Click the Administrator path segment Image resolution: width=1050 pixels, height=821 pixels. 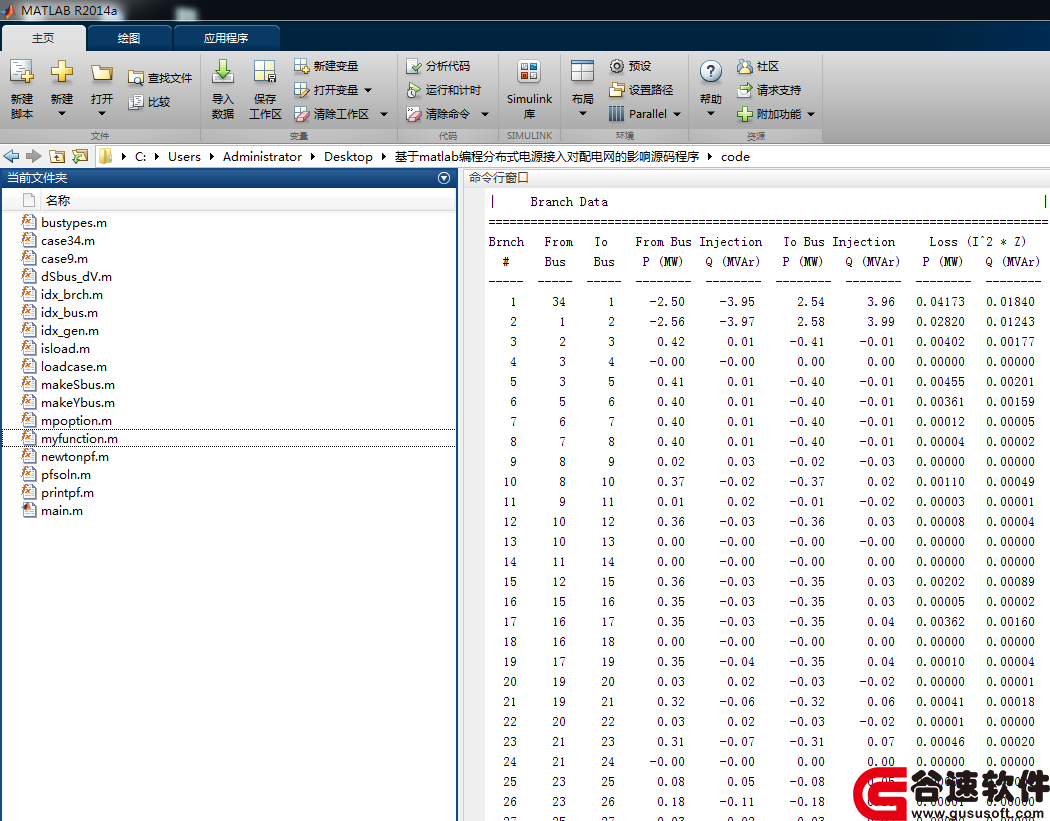coord(262,156)
